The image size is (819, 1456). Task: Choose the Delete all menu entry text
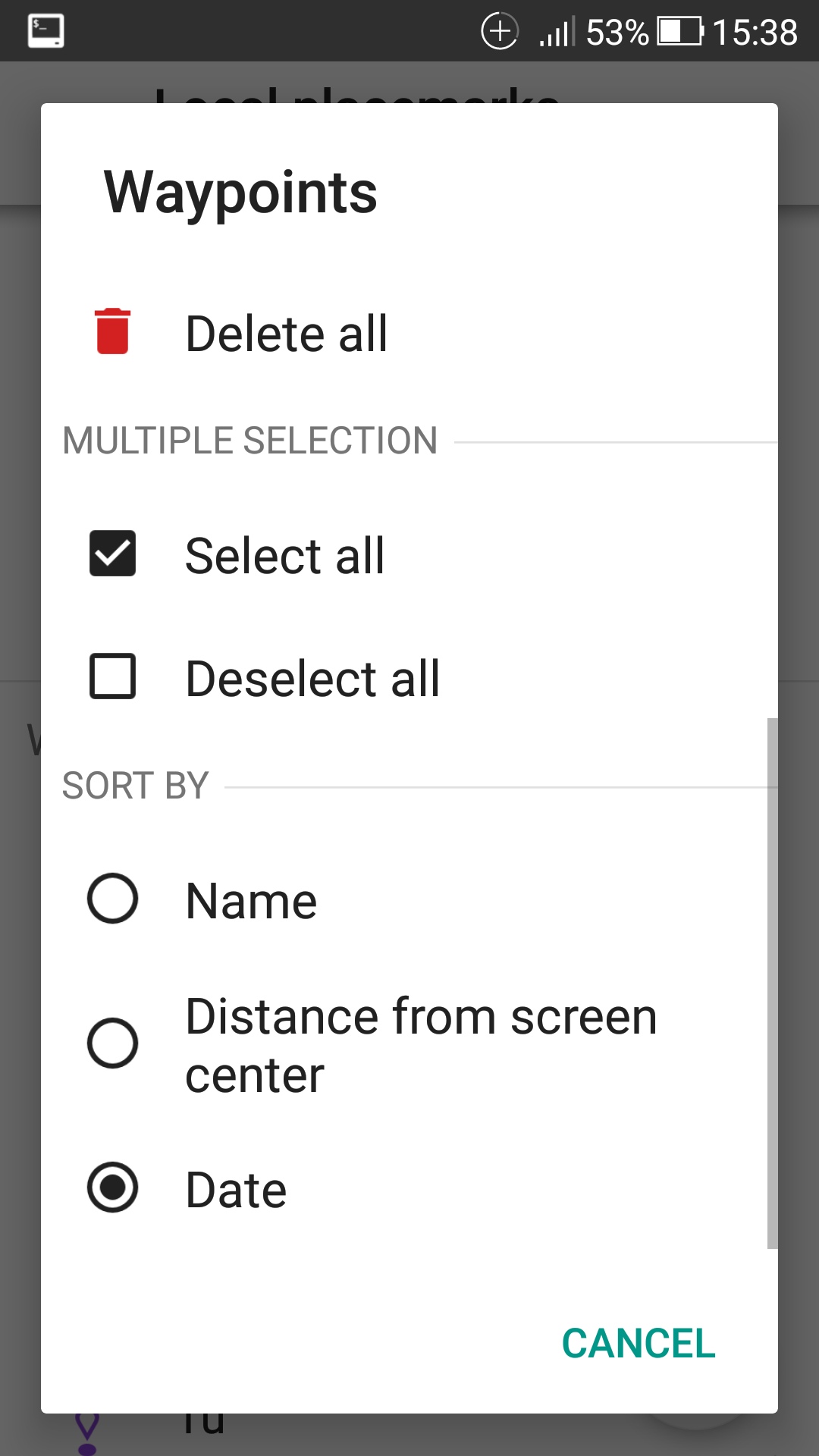pyautogui.click(x=287, y=334)
